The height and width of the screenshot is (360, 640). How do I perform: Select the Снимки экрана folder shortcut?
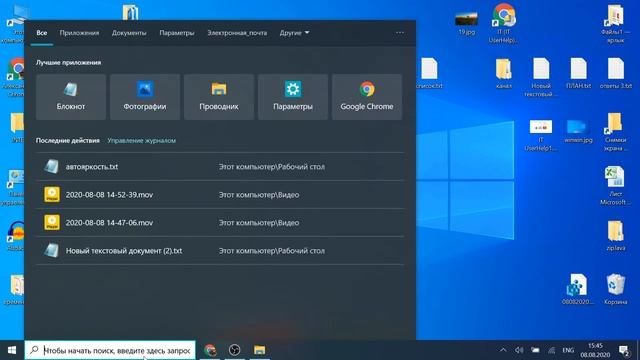tap(615, 132)
